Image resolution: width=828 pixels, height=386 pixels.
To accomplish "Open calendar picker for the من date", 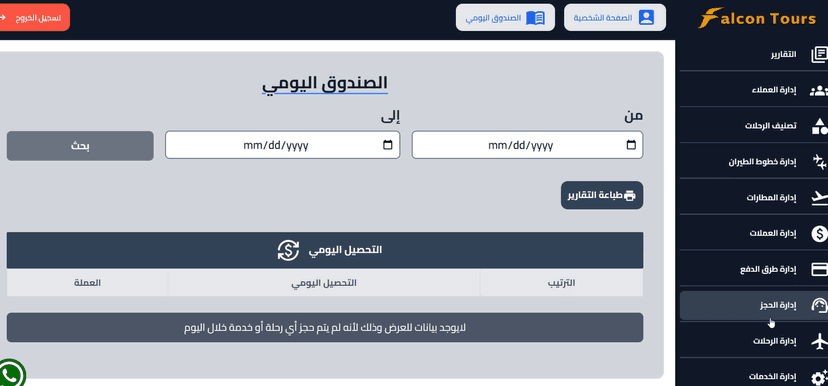I will tap(631, 145).
